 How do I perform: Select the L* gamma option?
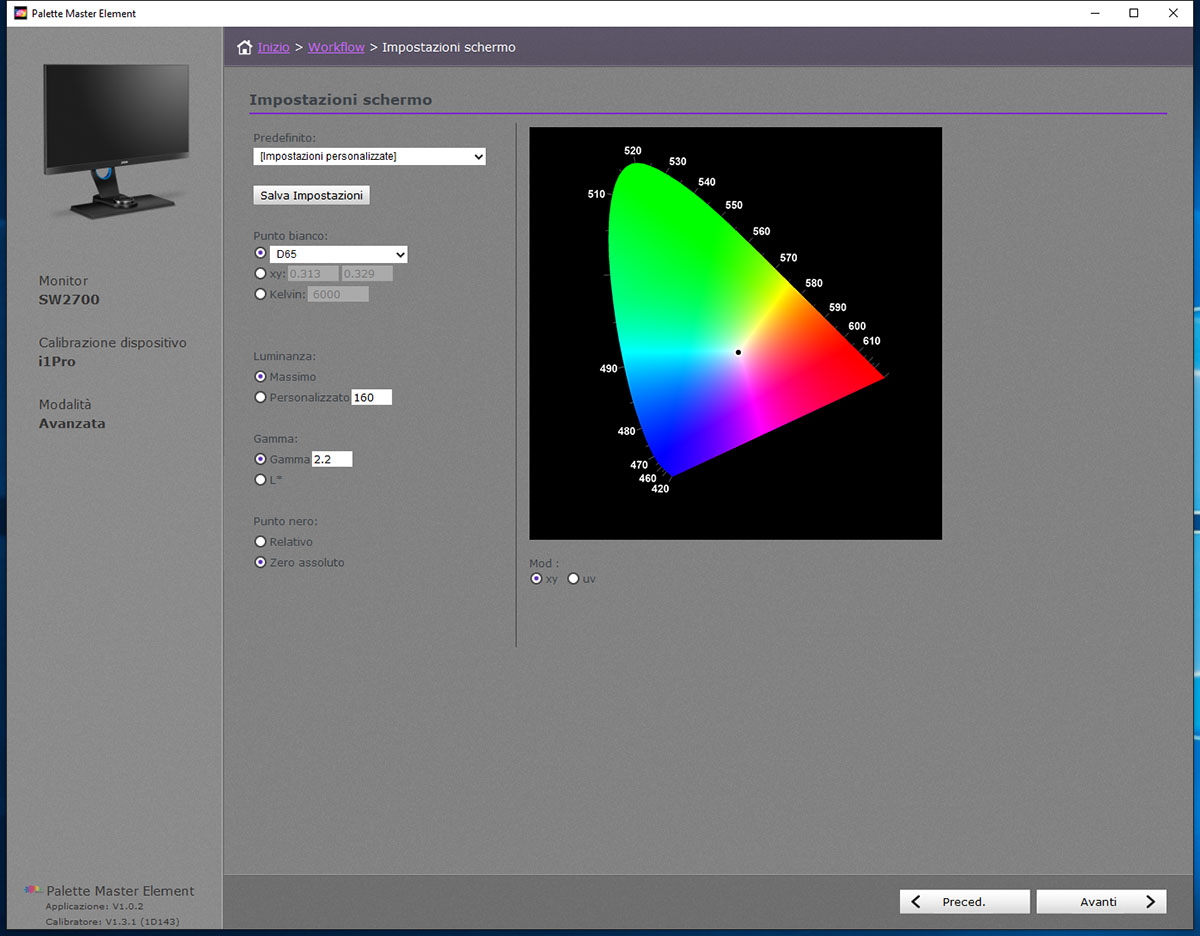[261, 480]
